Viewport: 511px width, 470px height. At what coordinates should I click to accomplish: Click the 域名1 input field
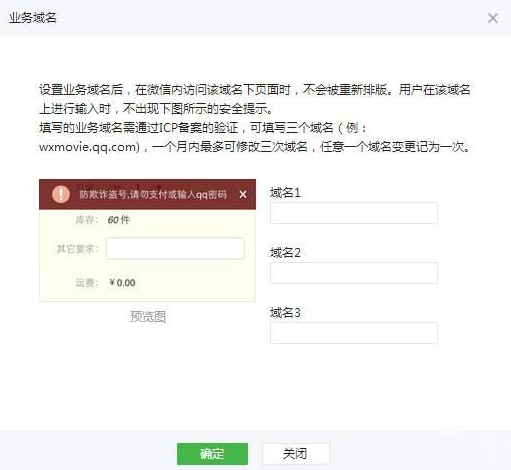point(354,213)
